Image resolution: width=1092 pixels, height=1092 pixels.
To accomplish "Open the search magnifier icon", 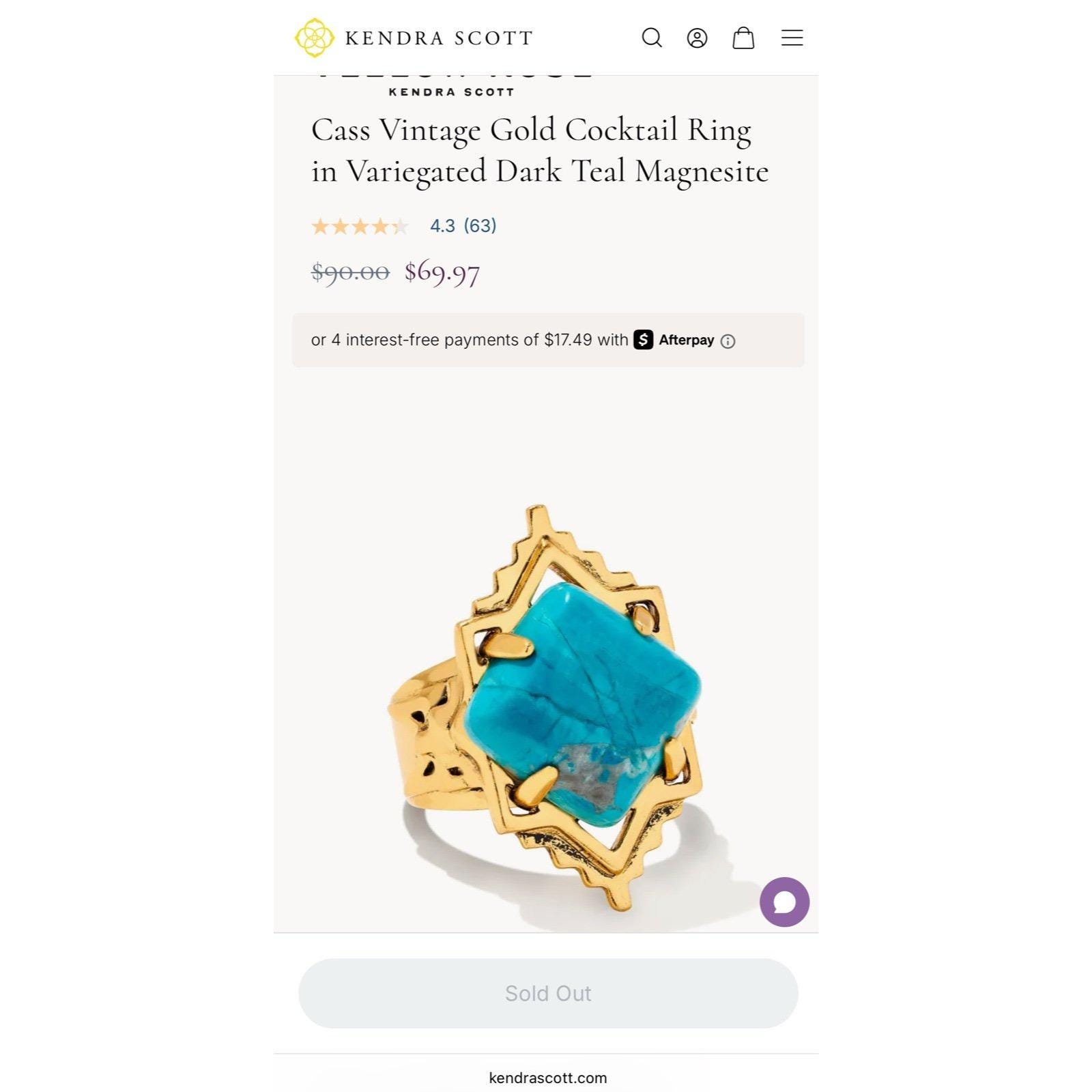I will point(652,38).
